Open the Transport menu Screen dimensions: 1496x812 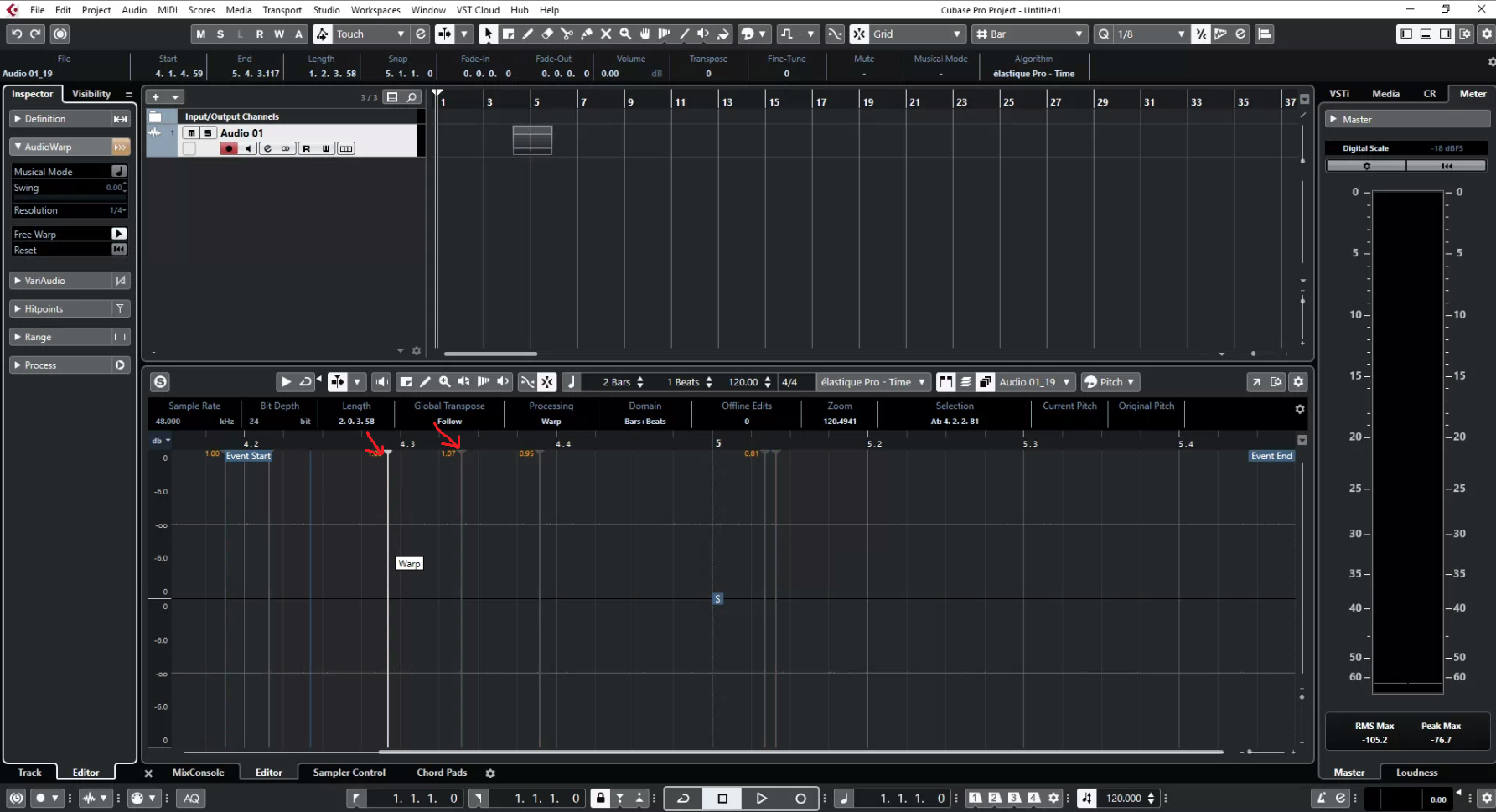tap(282, 10)
